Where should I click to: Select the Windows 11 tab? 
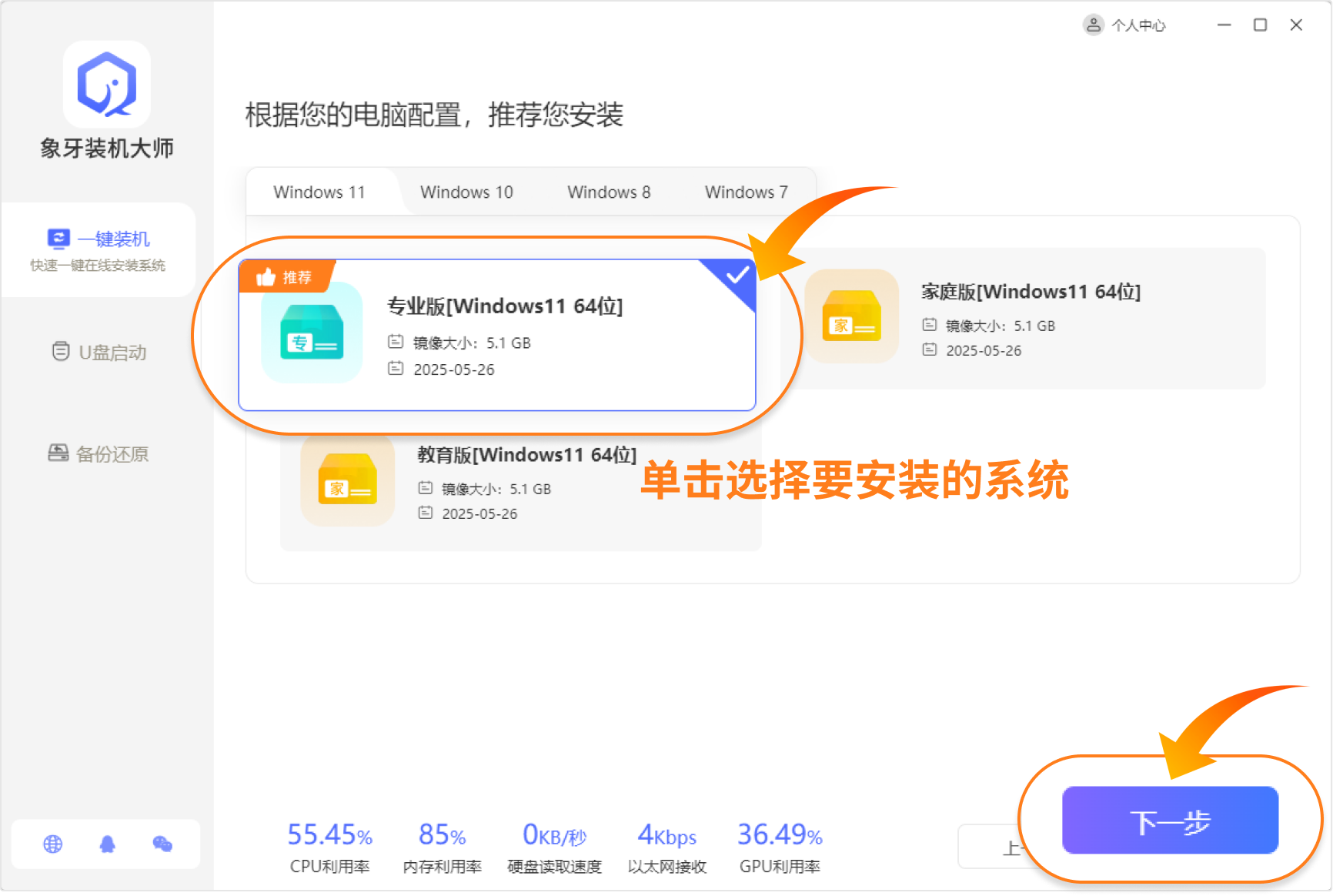tap(319, 192)
